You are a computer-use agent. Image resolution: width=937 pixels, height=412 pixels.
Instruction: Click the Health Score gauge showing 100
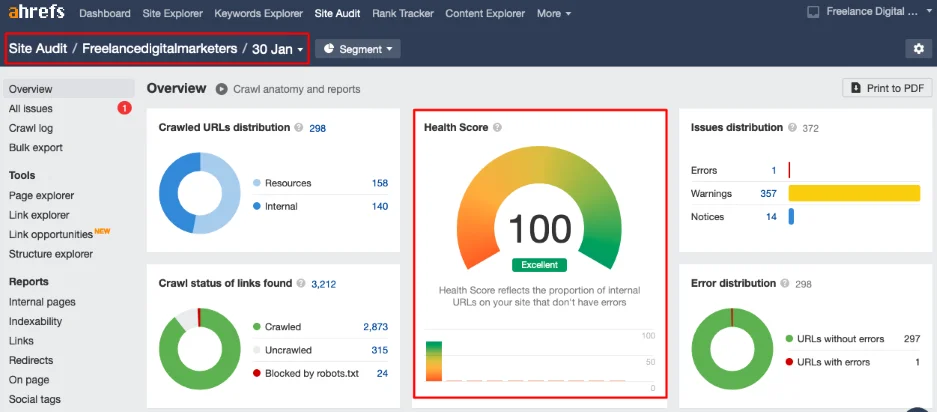pyautogui.click(x=540, y=206)
